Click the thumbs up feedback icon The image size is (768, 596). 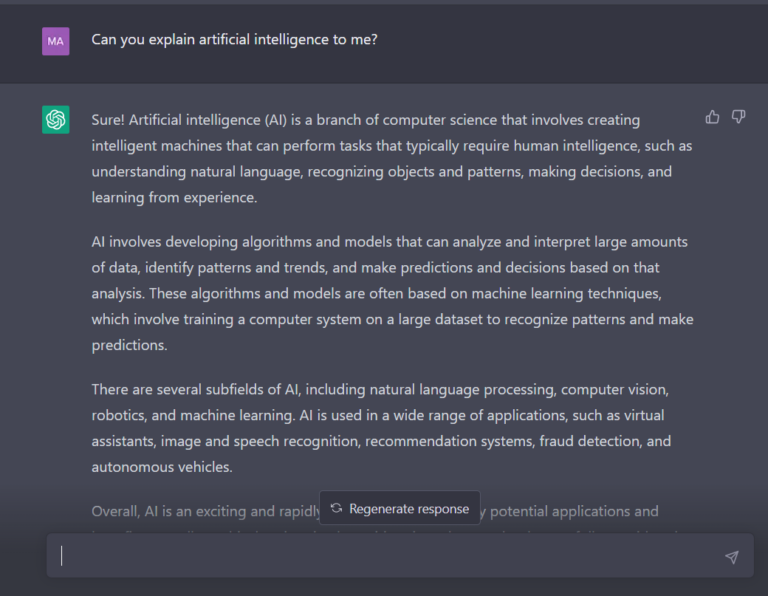click(712, 117)
